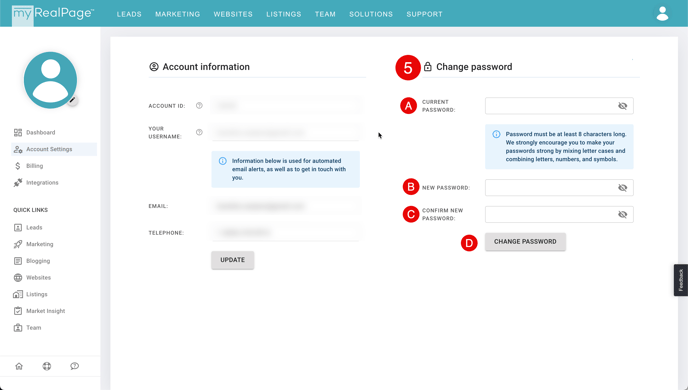This screenshot has width=688, height=390.
Task: Click the Change Password button
Action: tap(525, 242)
